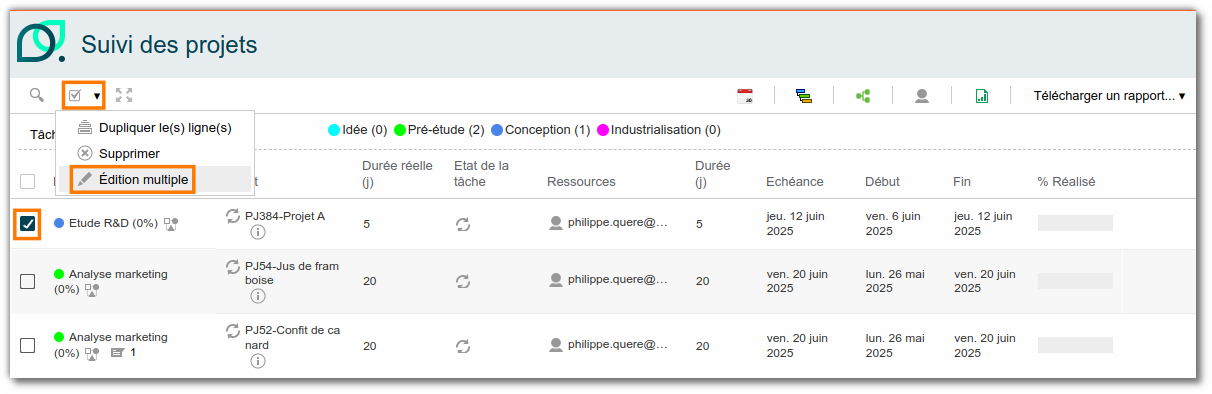
Task: Click the grey user view toolbar icon
Action: point(922,96)
